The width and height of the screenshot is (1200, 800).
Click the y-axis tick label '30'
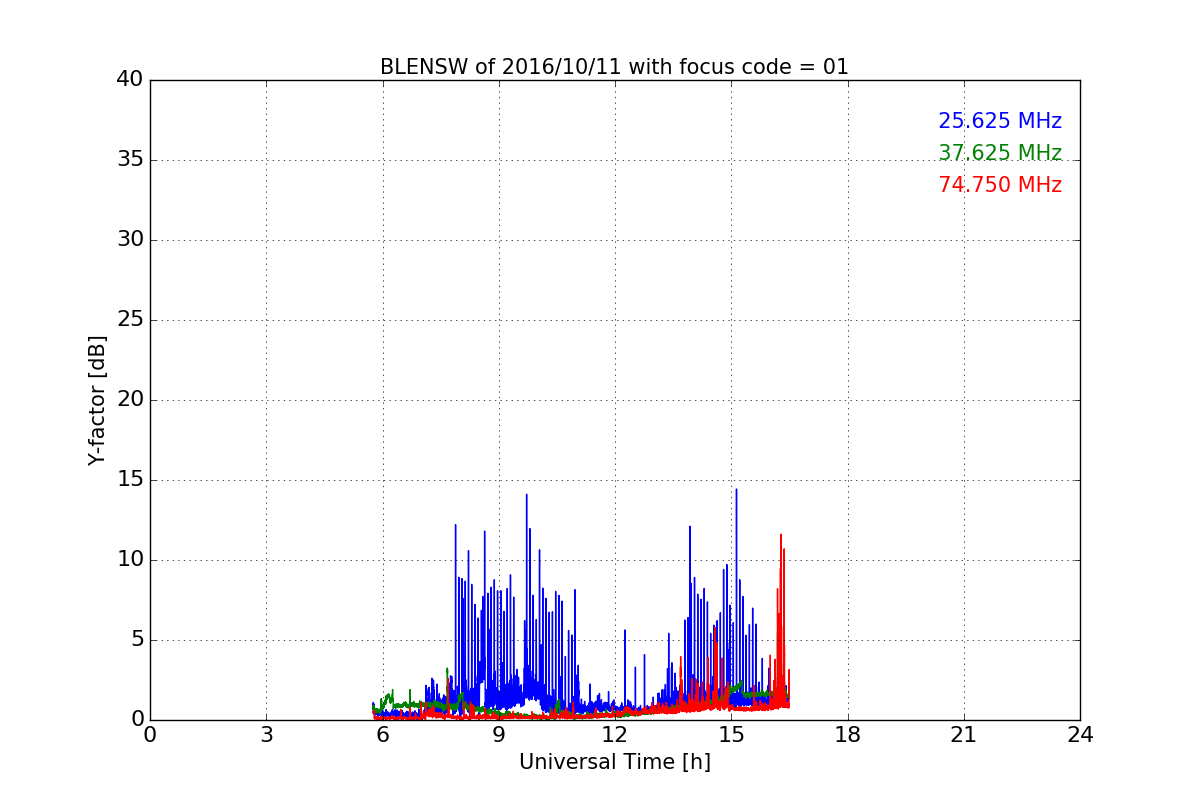tap(130, 240)
